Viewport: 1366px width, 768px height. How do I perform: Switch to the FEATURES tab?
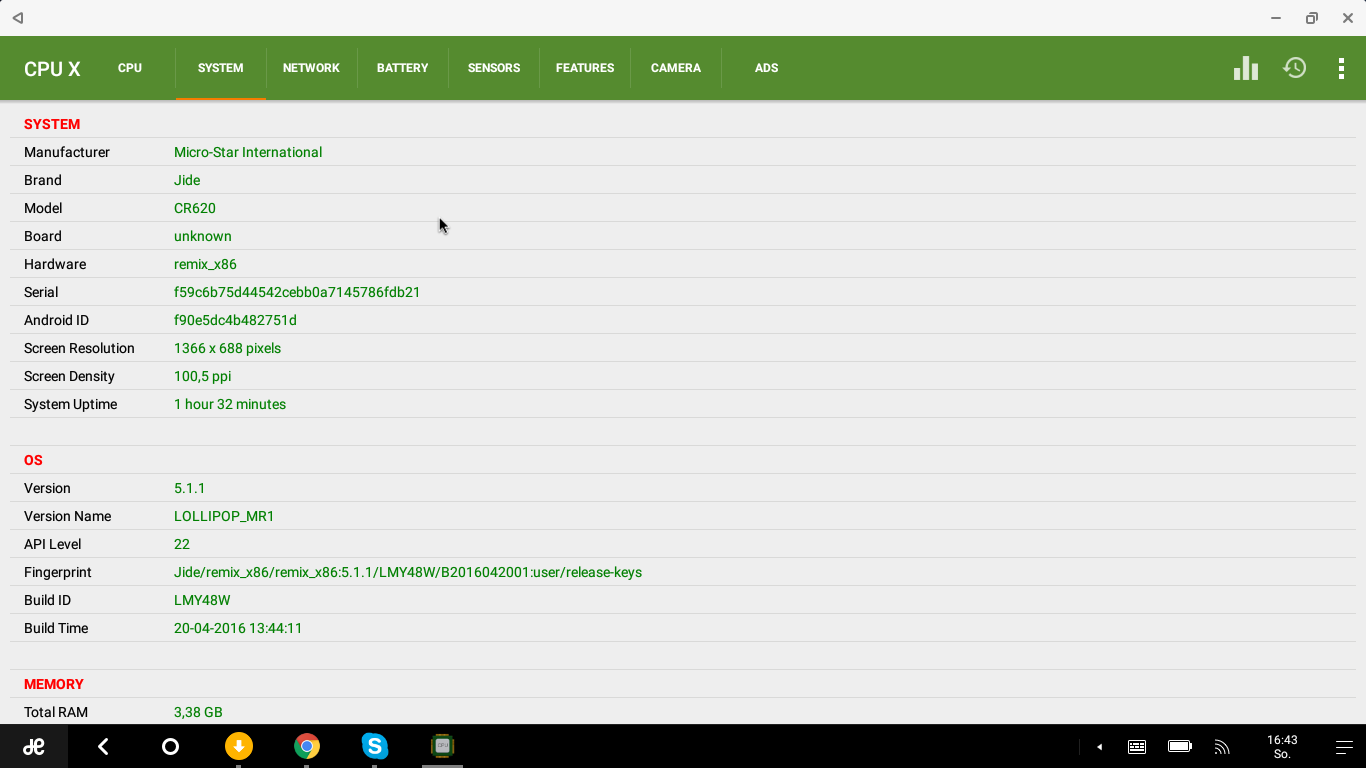pyautogui.click(x=585, y=68)
